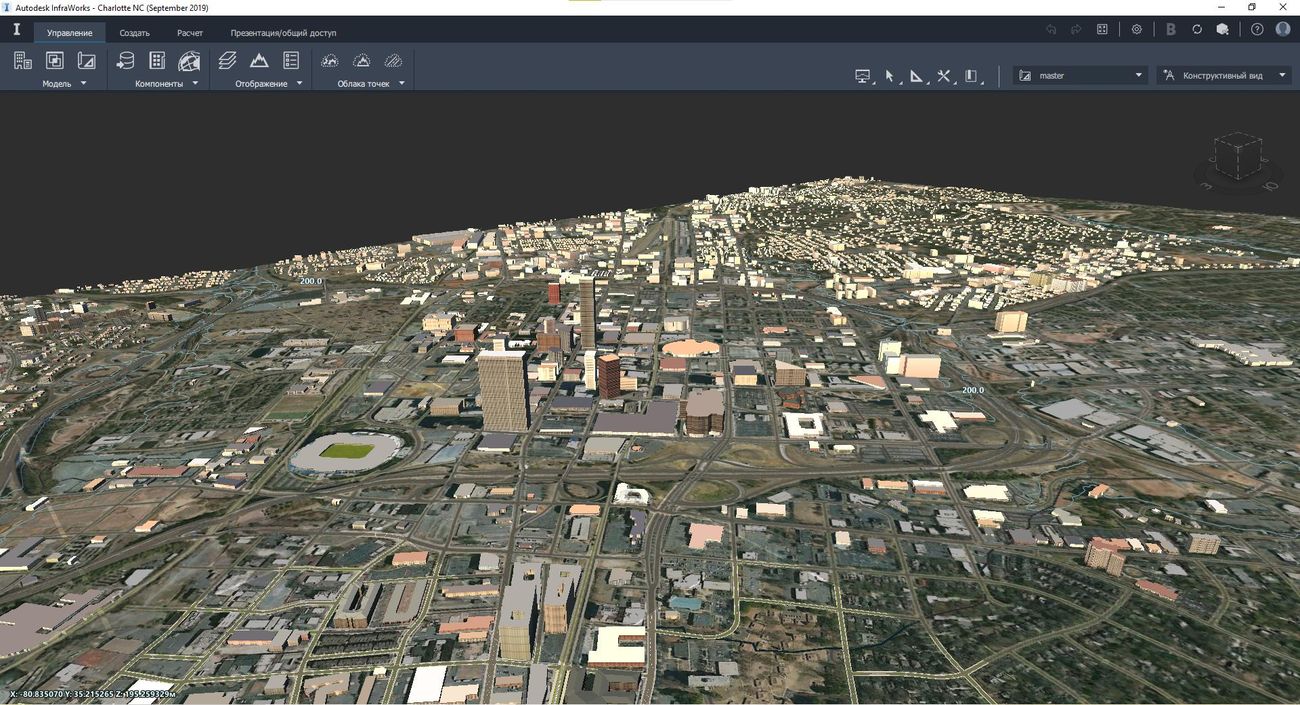Open the surface layers icon under Отображение
This screenshot has height=705, width=1300.
pyautogui.click(x=227, y=60)
